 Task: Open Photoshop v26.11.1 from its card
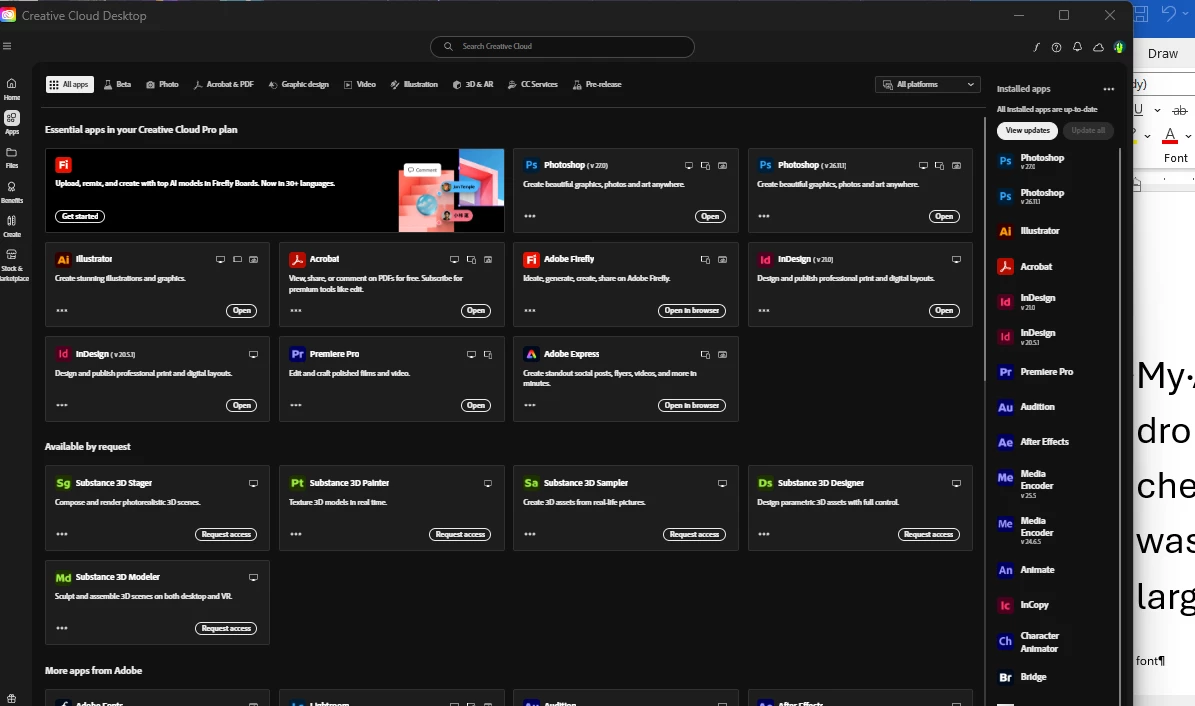(x=944, y=217)
